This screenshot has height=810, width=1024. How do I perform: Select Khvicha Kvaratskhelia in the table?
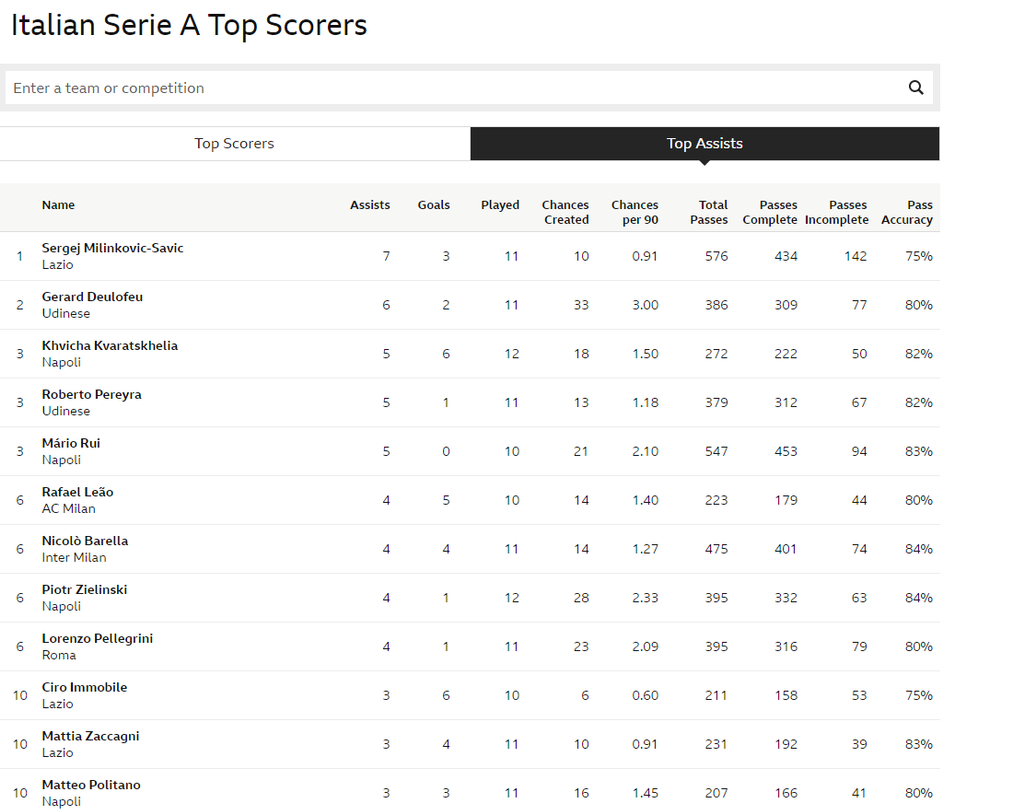click(x=110, y=346)
